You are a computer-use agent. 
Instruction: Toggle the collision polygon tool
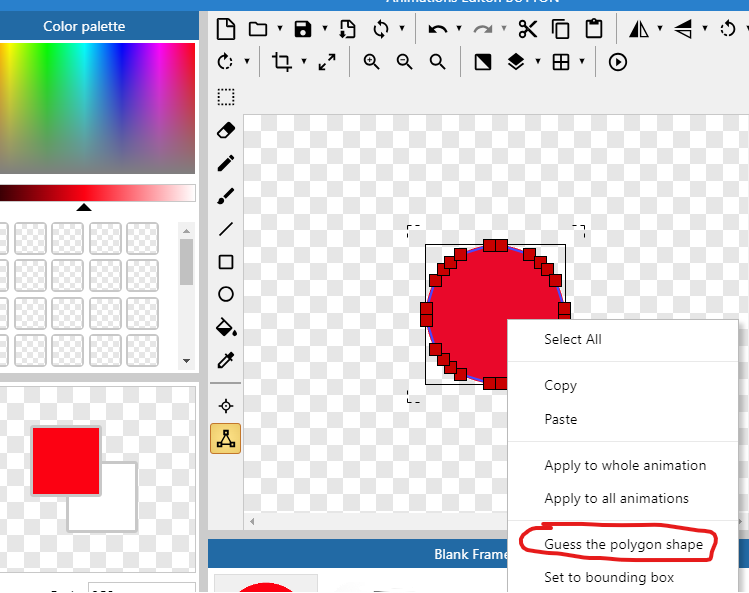pyautogui.click(x=225, y=439)
